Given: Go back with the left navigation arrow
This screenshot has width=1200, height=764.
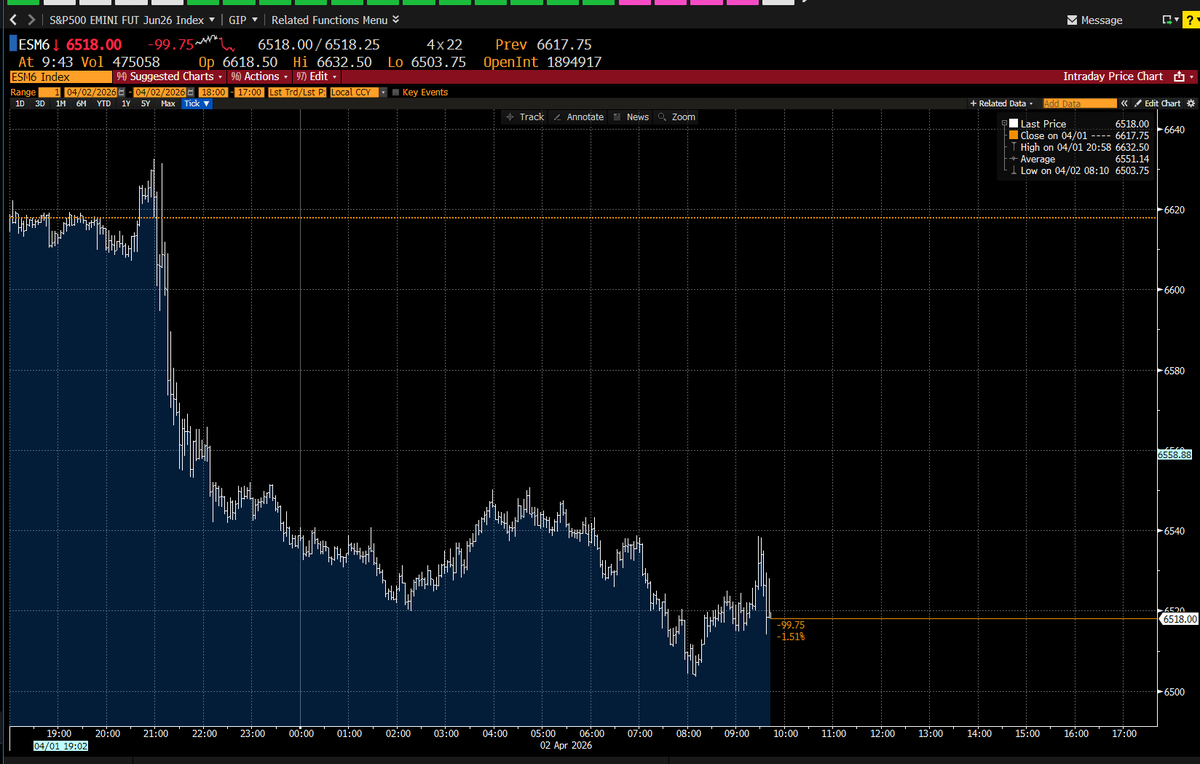Looking at the screenshot, I should pos(13,20).
